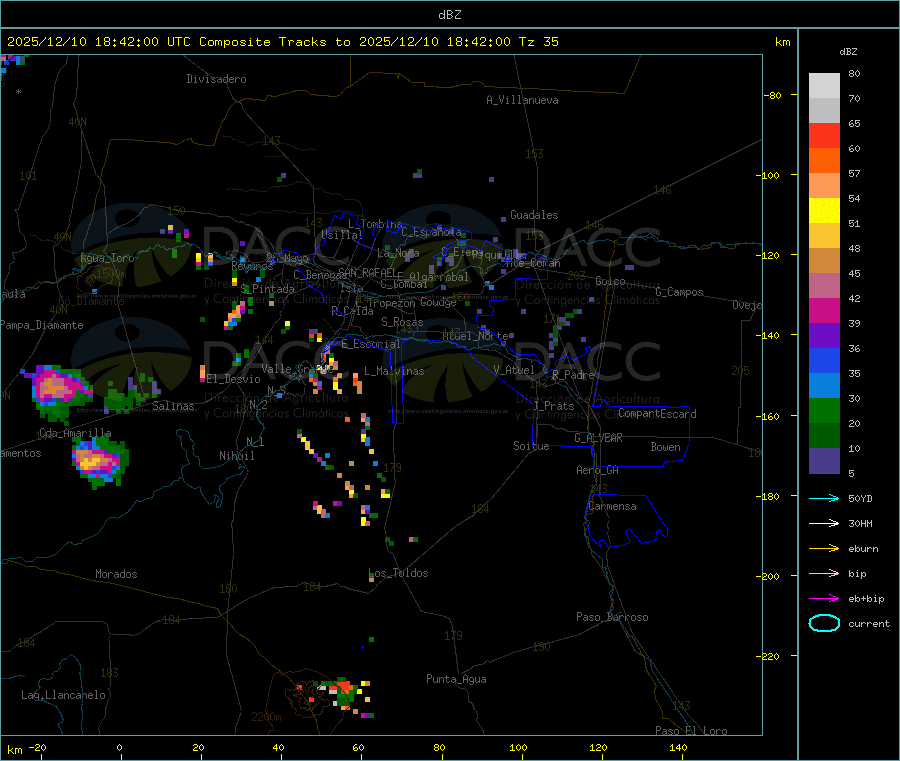Click the SAN_RAFAEL city label
900x761 pixels.
click(367, 272)
